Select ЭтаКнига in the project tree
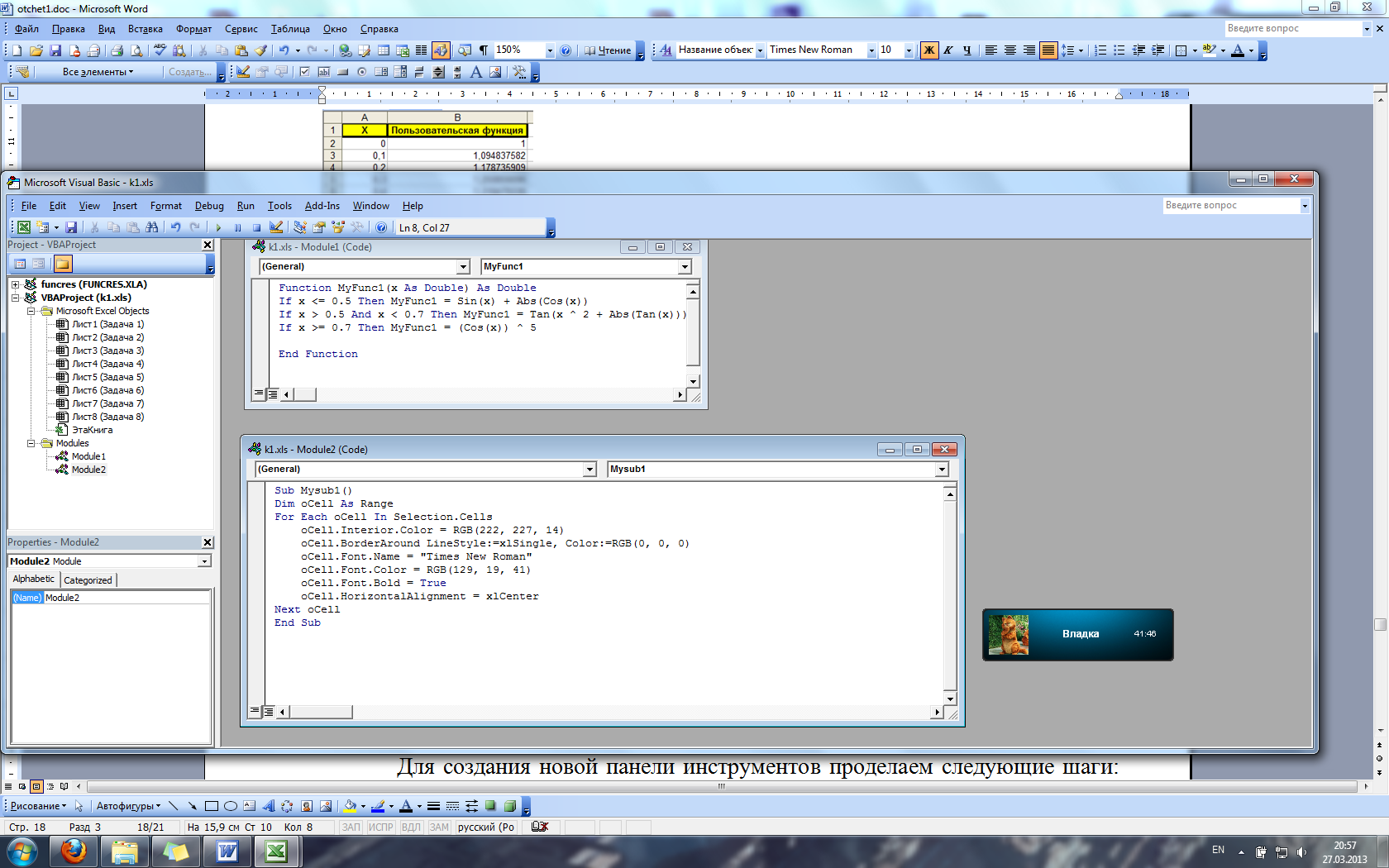The height and width of the screenshot is (868, 1389). coord(92,430)
